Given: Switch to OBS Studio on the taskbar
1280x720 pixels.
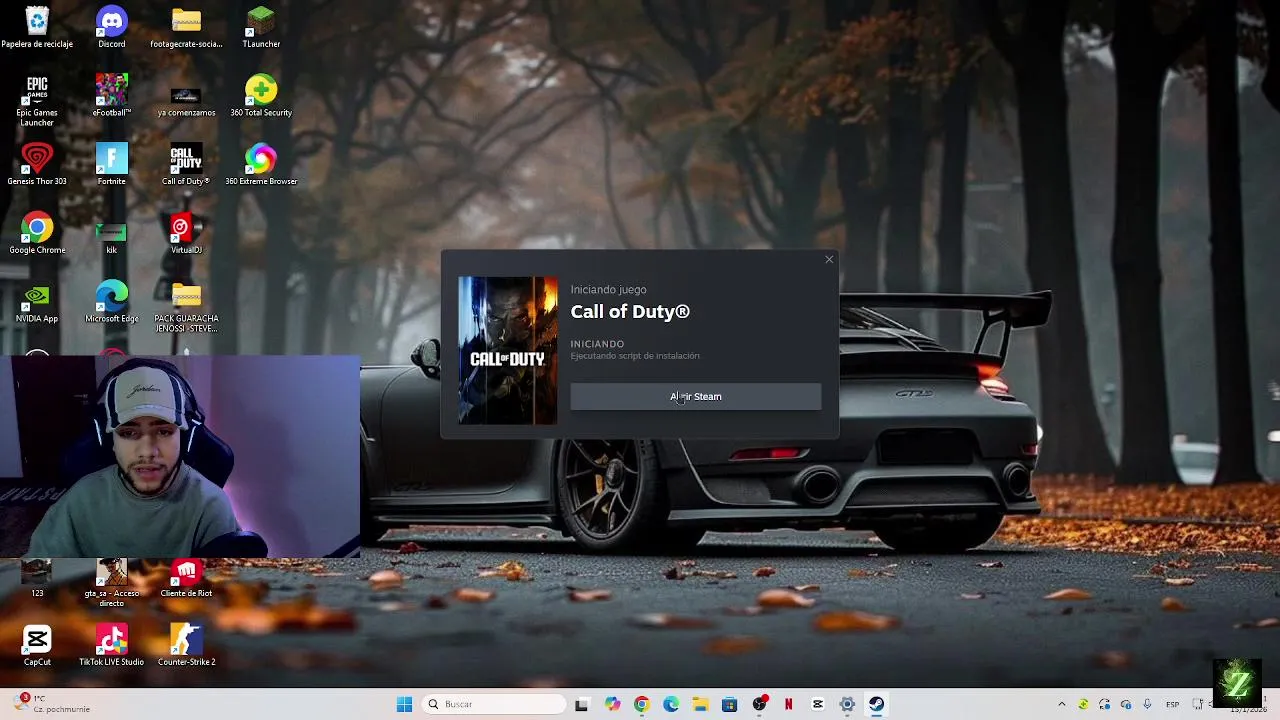Looking at the screenshot, I should [759, 704].
